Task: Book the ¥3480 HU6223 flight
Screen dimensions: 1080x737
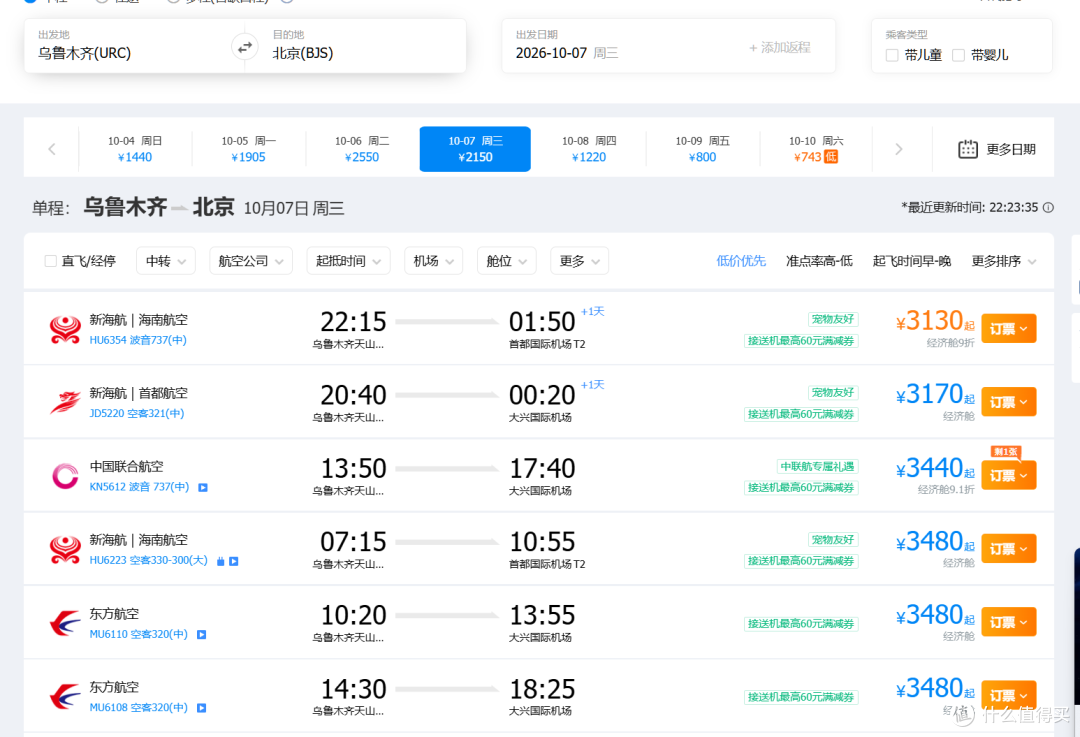Action: point(1008,549)
